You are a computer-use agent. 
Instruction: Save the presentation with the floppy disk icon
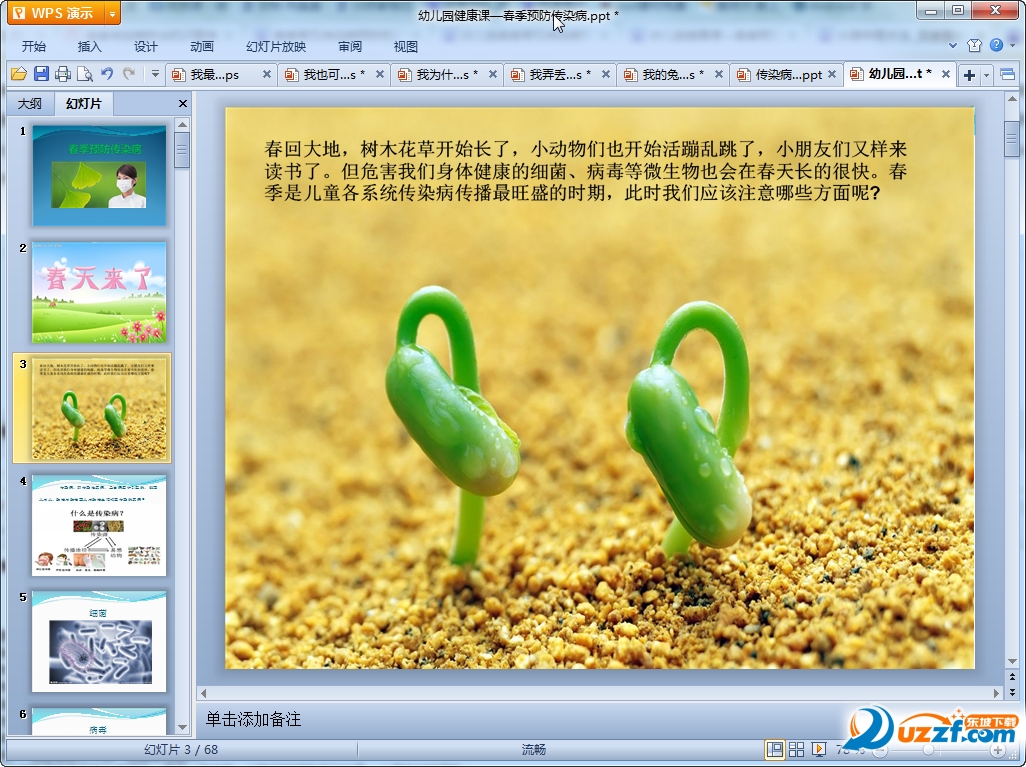[41, 74]
